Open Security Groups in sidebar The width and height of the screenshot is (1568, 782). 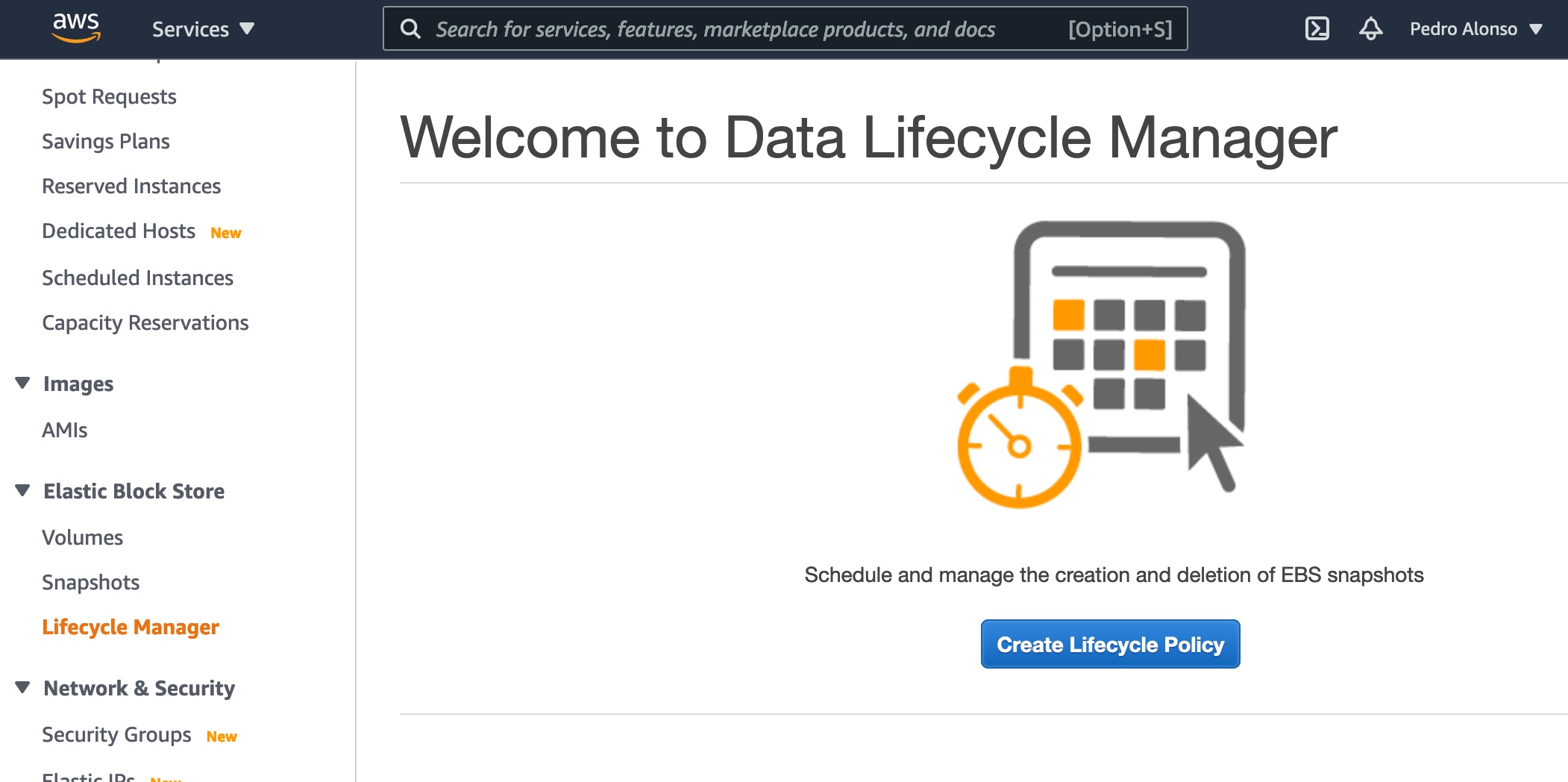(x=116, y=735)
